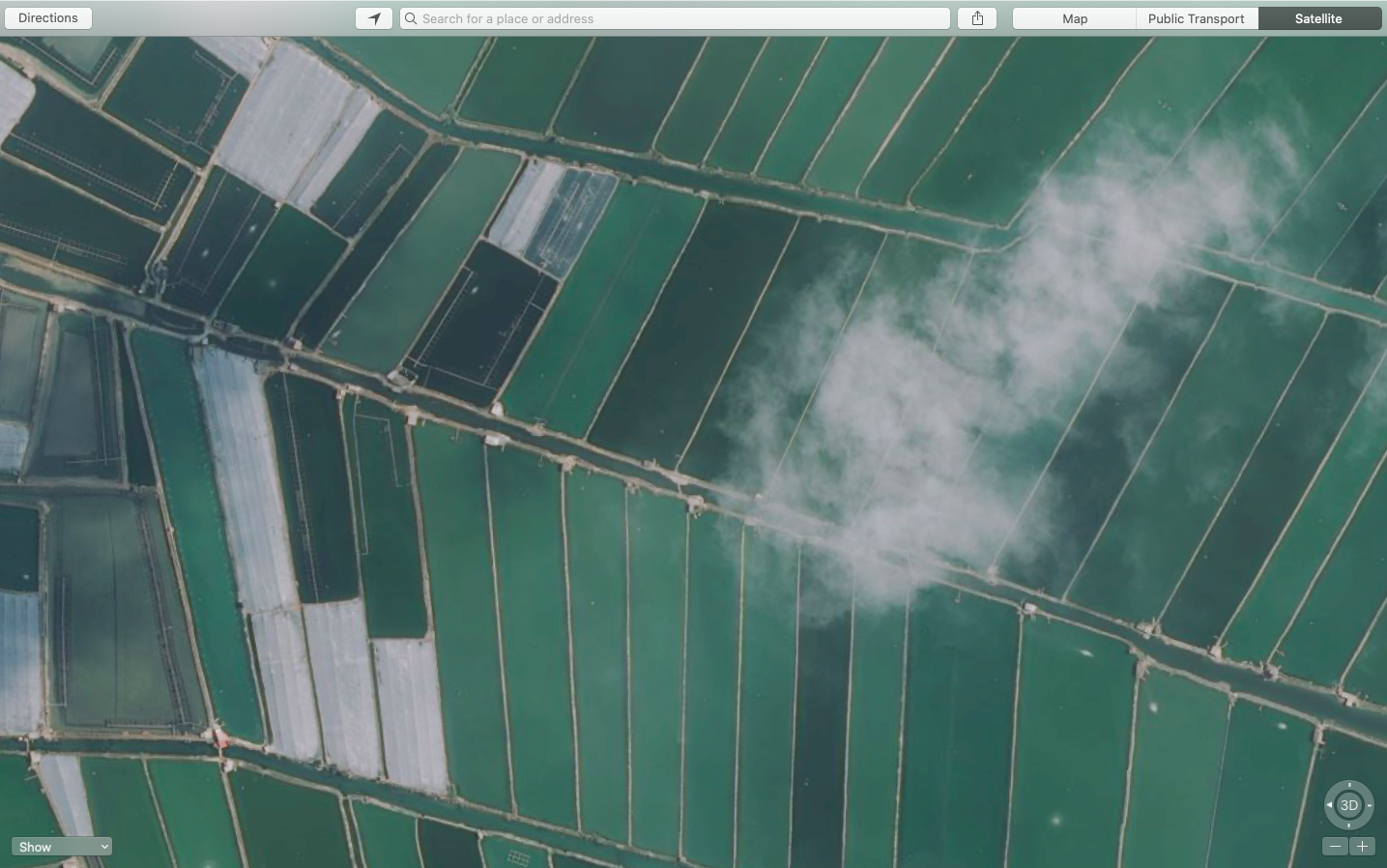Open the Show dropdown menu

[62, 847]
